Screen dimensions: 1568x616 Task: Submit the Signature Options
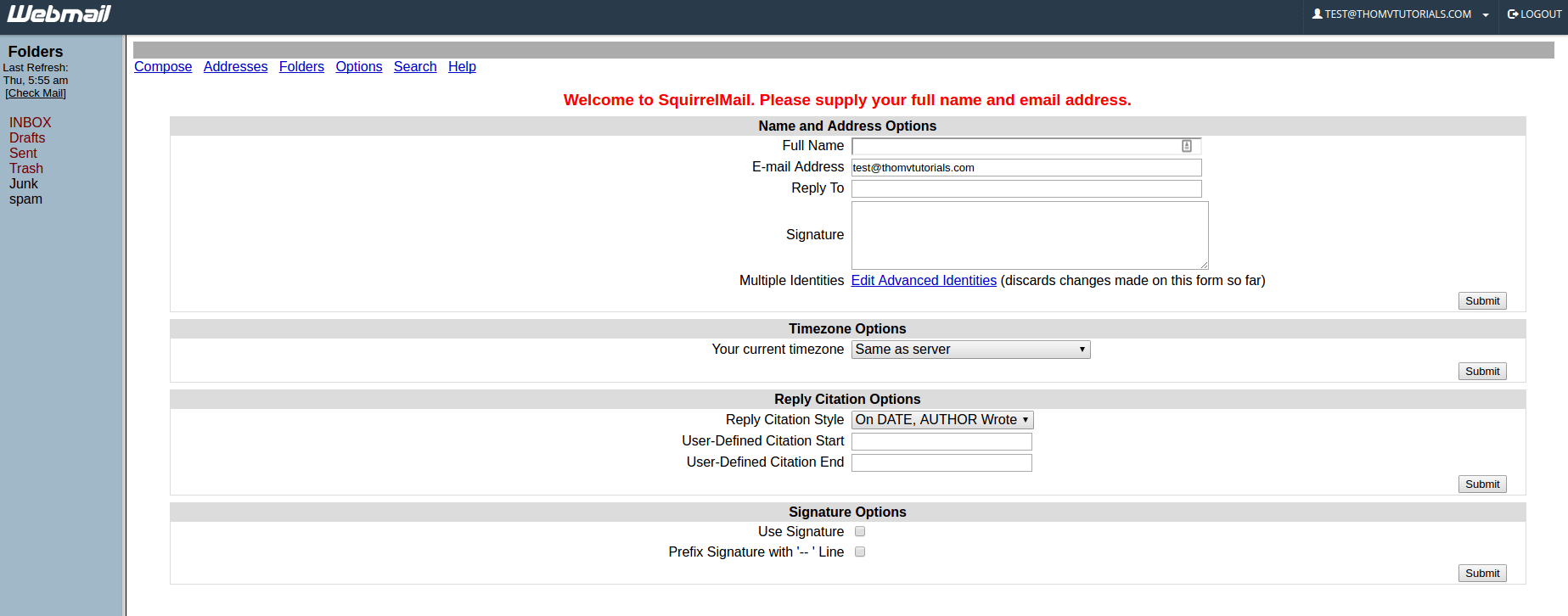(1482, 573)
